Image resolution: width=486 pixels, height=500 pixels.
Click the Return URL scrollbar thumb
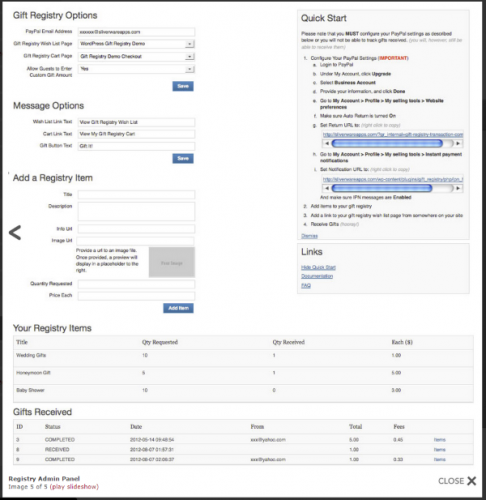click(387, 143)
